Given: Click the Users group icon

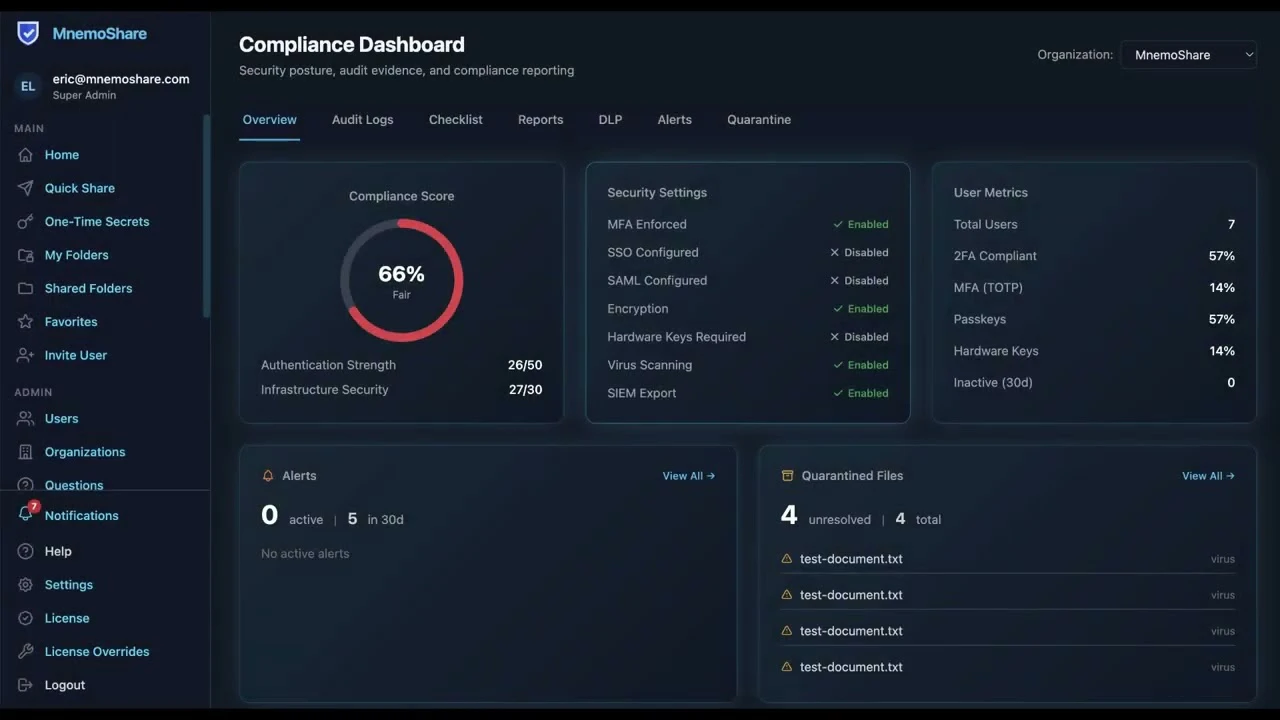Looking at the screenshot, I should pyautogui.click(x=26, y=419).
